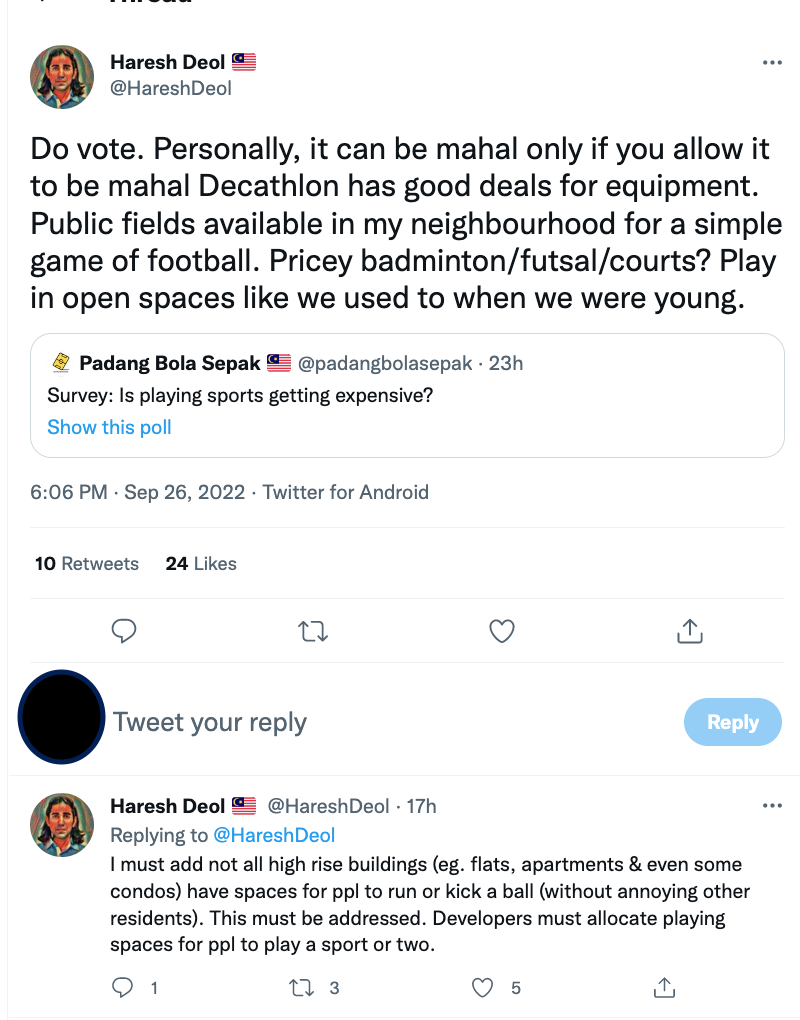Like the main tweet with heart icon

point(502,631)
